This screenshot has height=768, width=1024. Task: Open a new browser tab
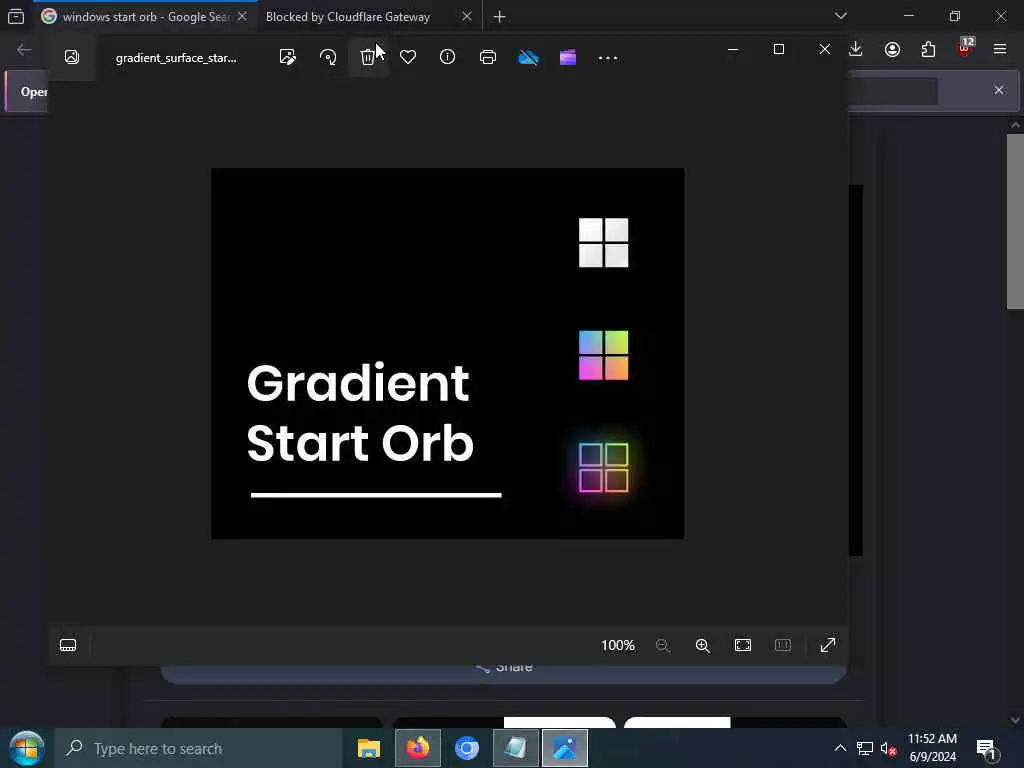500,17
